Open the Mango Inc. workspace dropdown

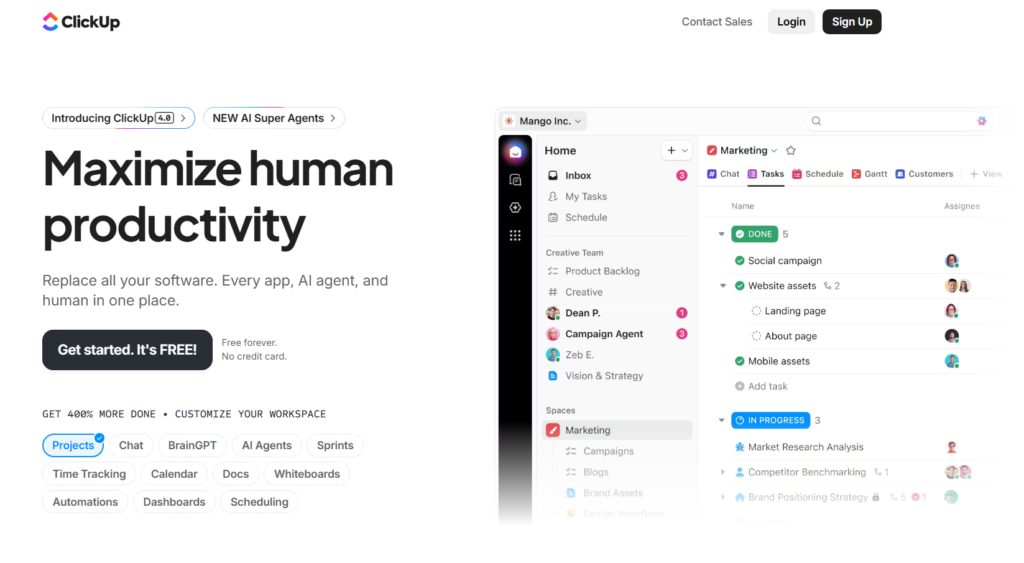tap(544, 121)
